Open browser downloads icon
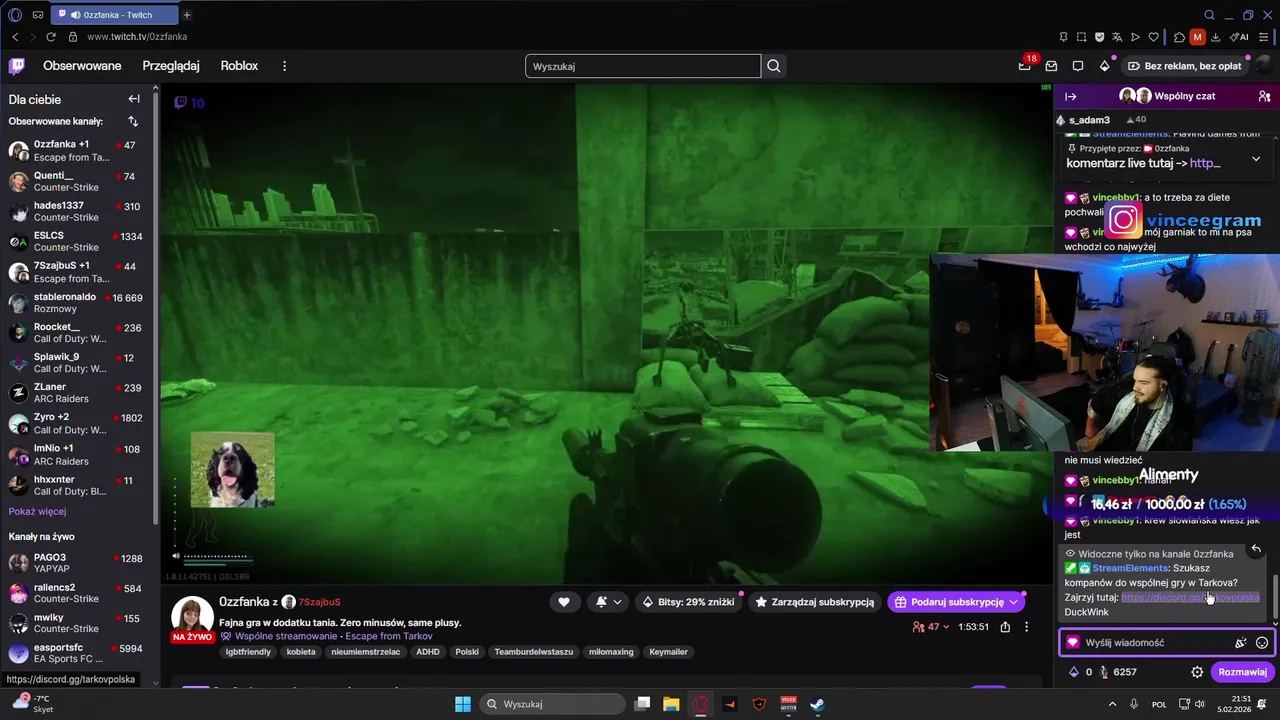1280x720 pixels. click(1215, 37)
